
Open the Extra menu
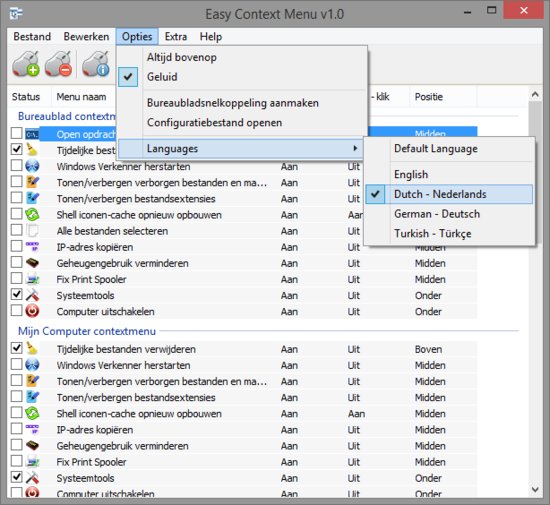click(176, 36)
